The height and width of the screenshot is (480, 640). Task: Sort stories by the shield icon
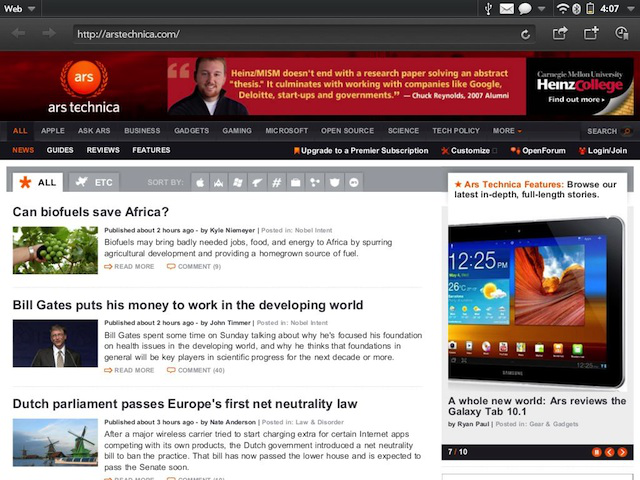(334, 182)
